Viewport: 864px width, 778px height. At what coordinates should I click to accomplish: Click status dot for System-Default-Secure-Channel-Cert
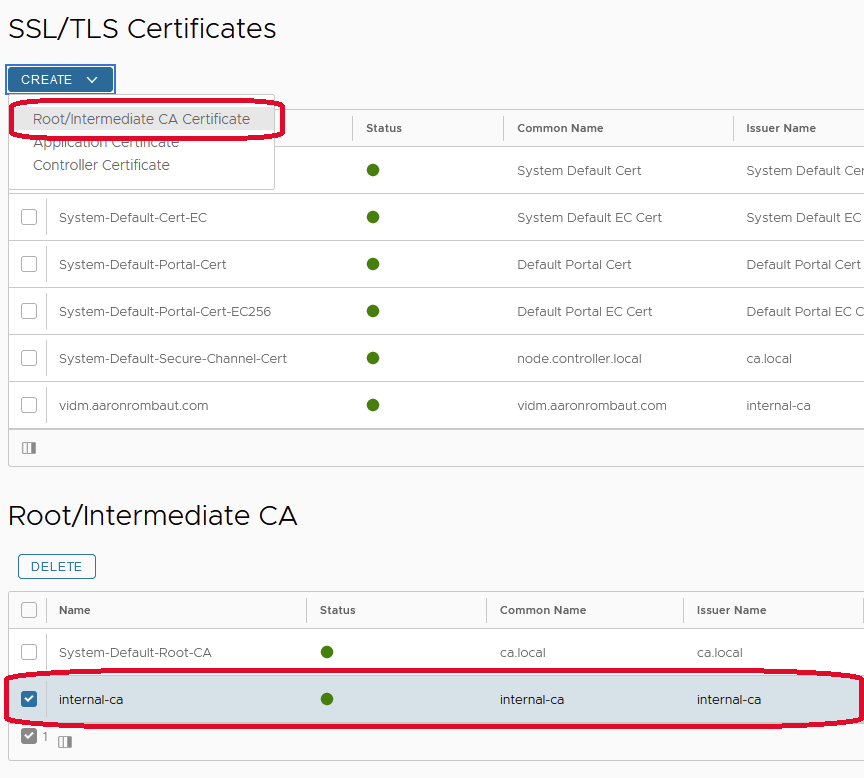(x=373, y=358)
